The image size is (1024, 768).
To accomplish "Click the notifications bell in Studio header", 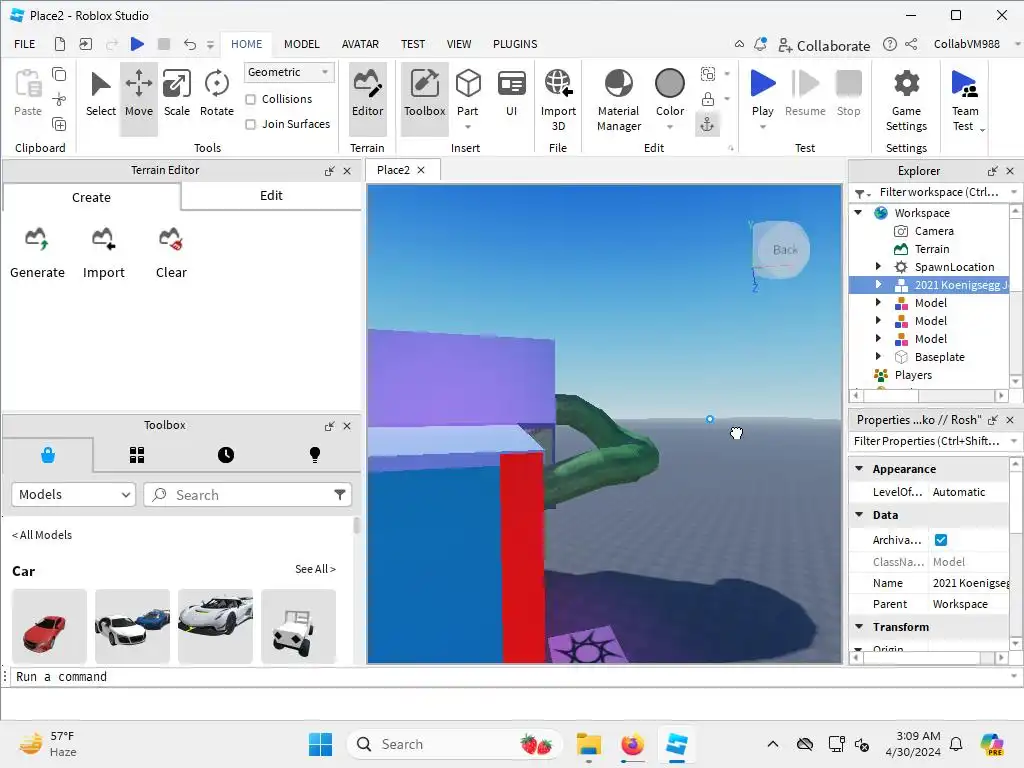I will [x=760, y=44].
